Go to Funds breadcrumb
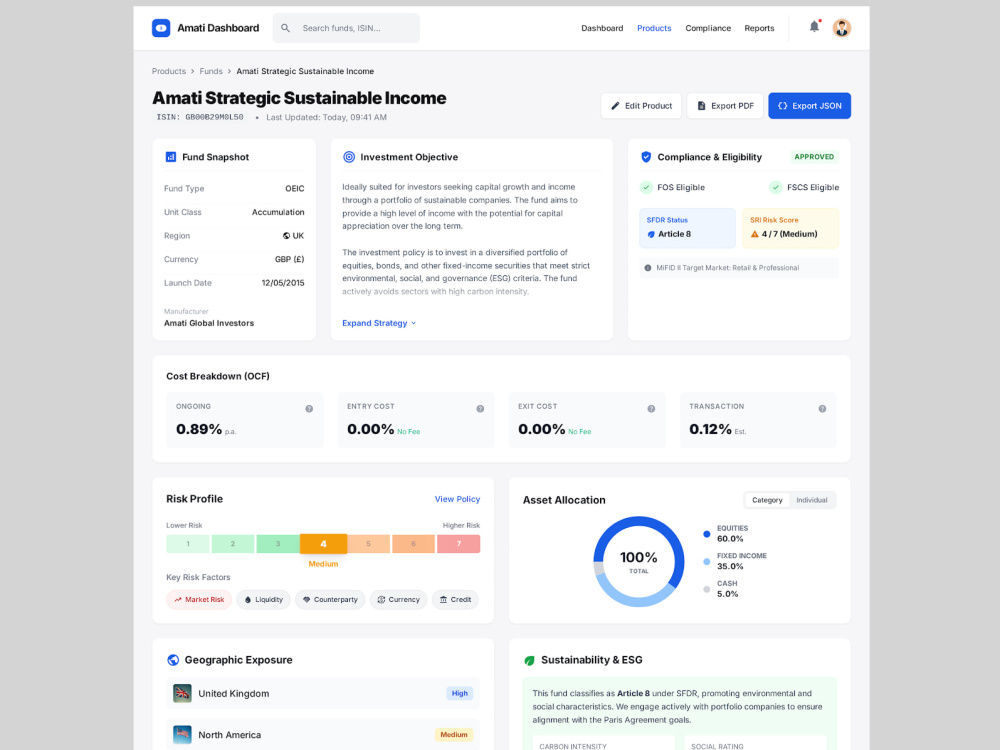 coord(211,71)
